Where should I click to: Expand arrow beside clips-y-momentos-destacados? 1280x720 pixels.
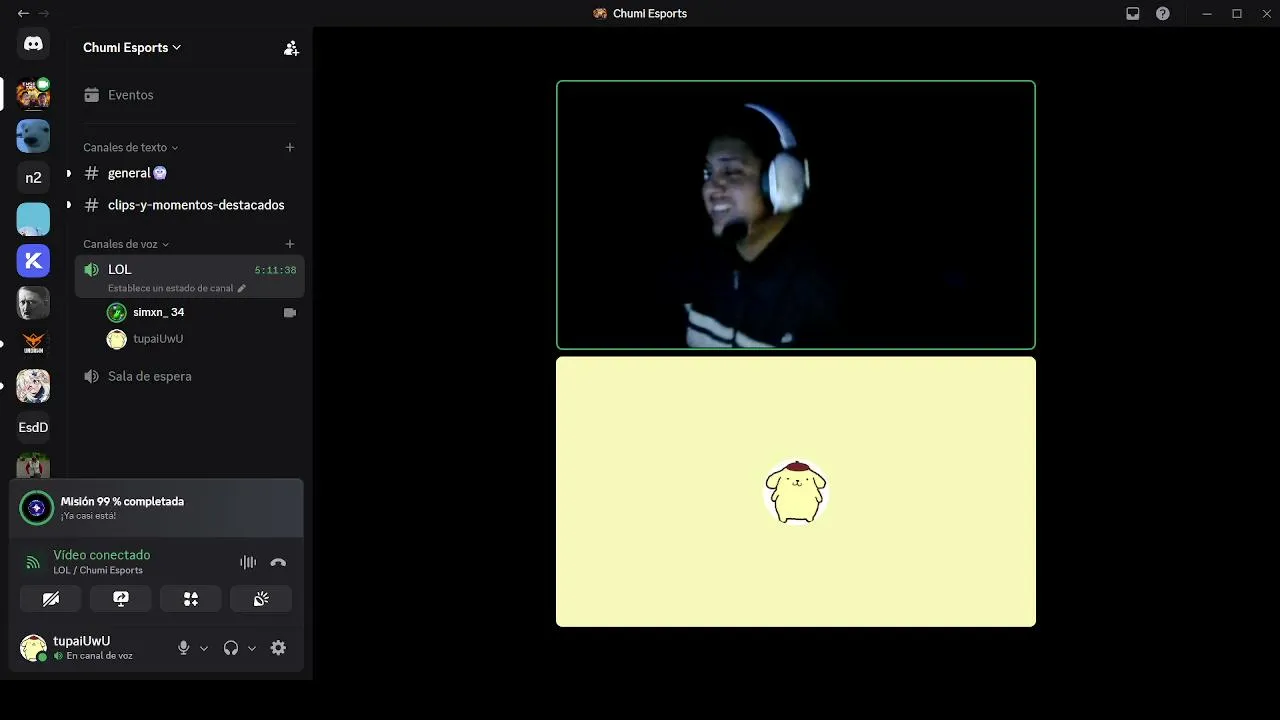68,205
